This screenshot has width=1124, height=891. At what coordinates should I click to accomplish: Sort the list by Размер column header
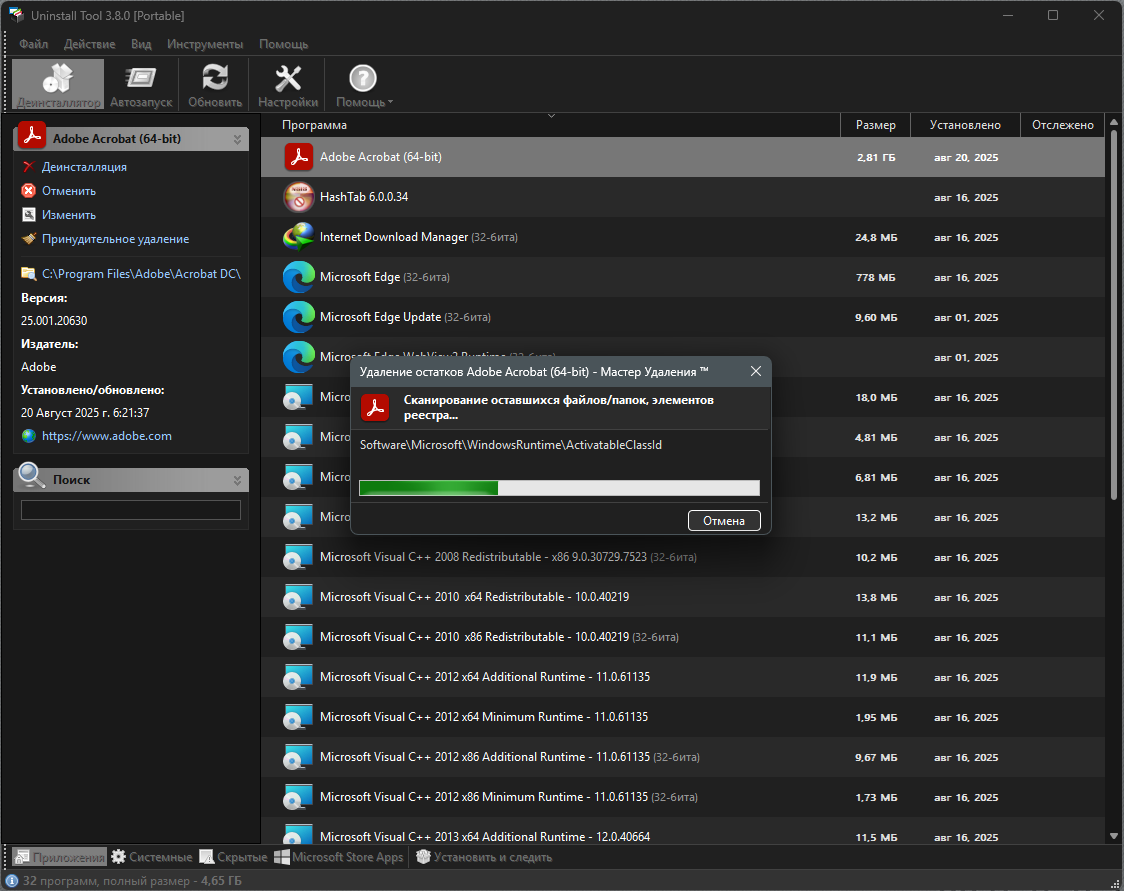pyautogui.click(x=875, y=125)
